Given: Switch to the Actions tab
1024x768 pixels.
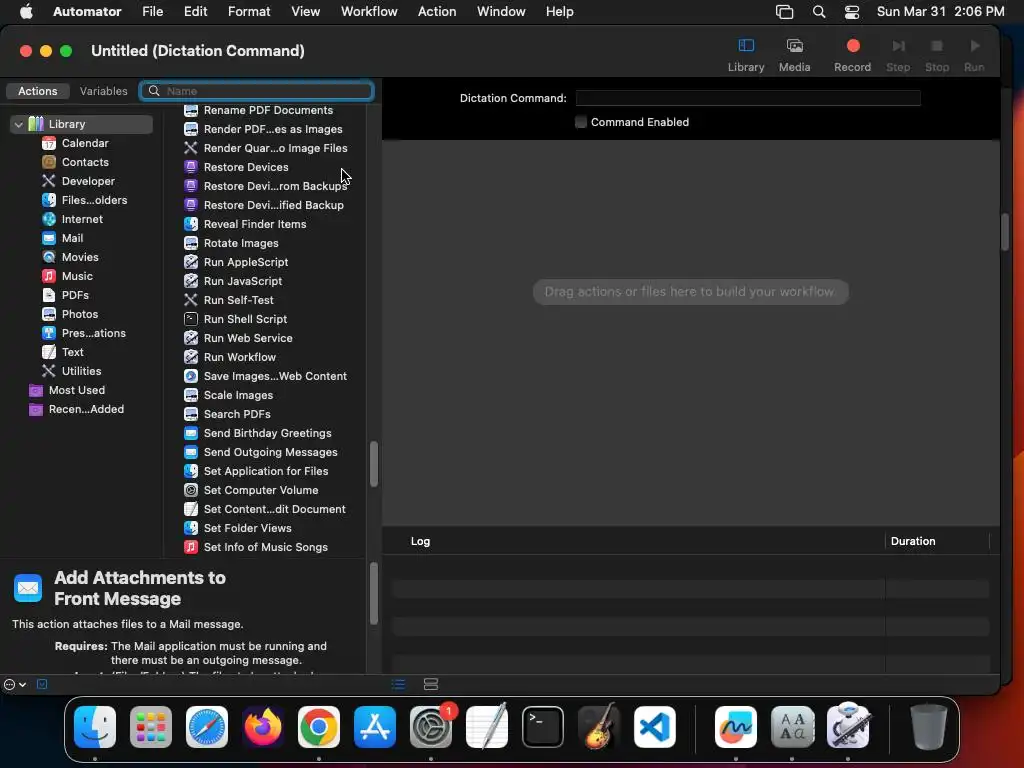Looking at the screenshot, I should 37,91.
